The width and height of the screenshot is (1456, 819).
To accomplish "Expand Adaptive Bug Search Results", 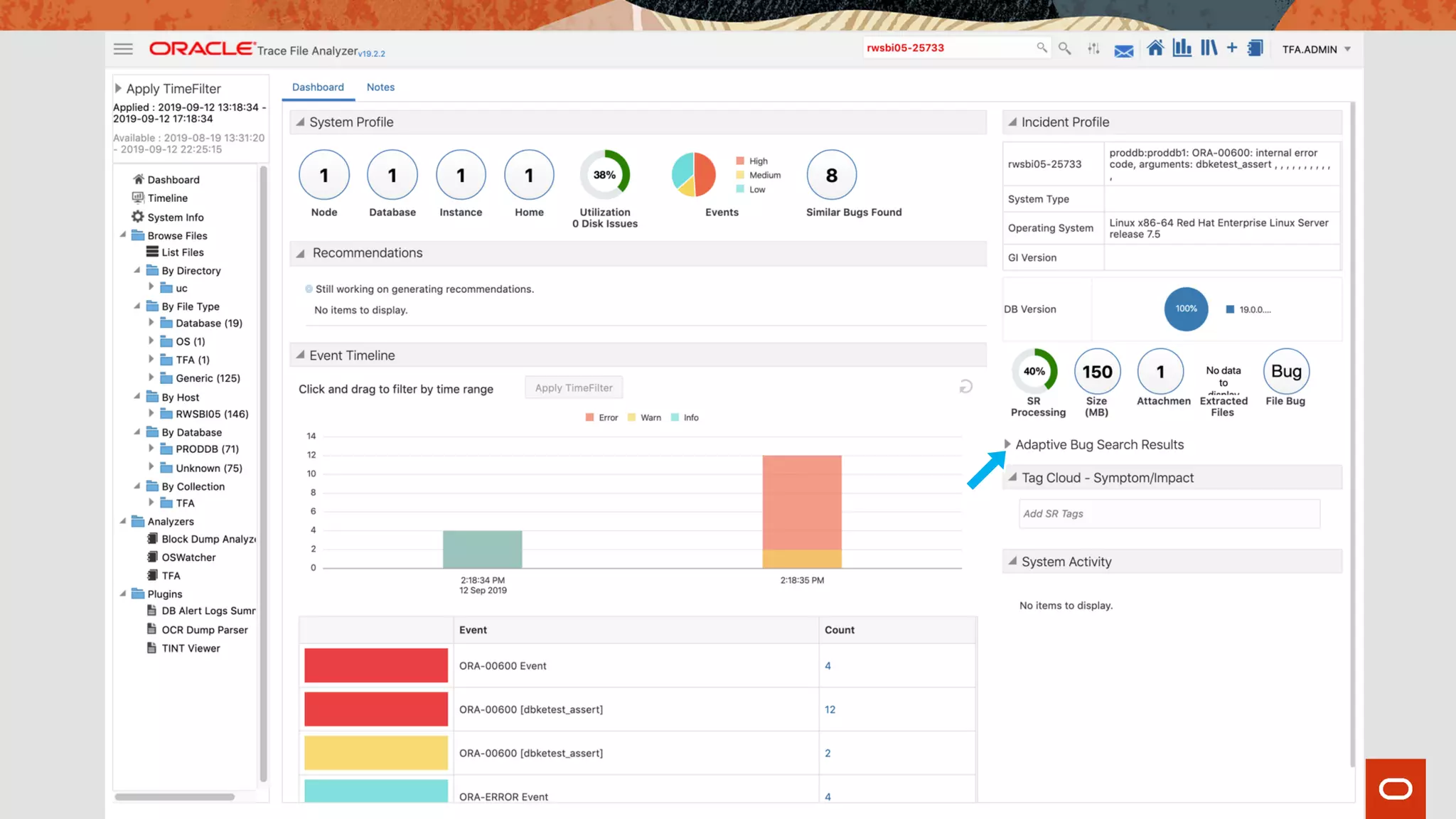I will click(x=1007, y=444).
